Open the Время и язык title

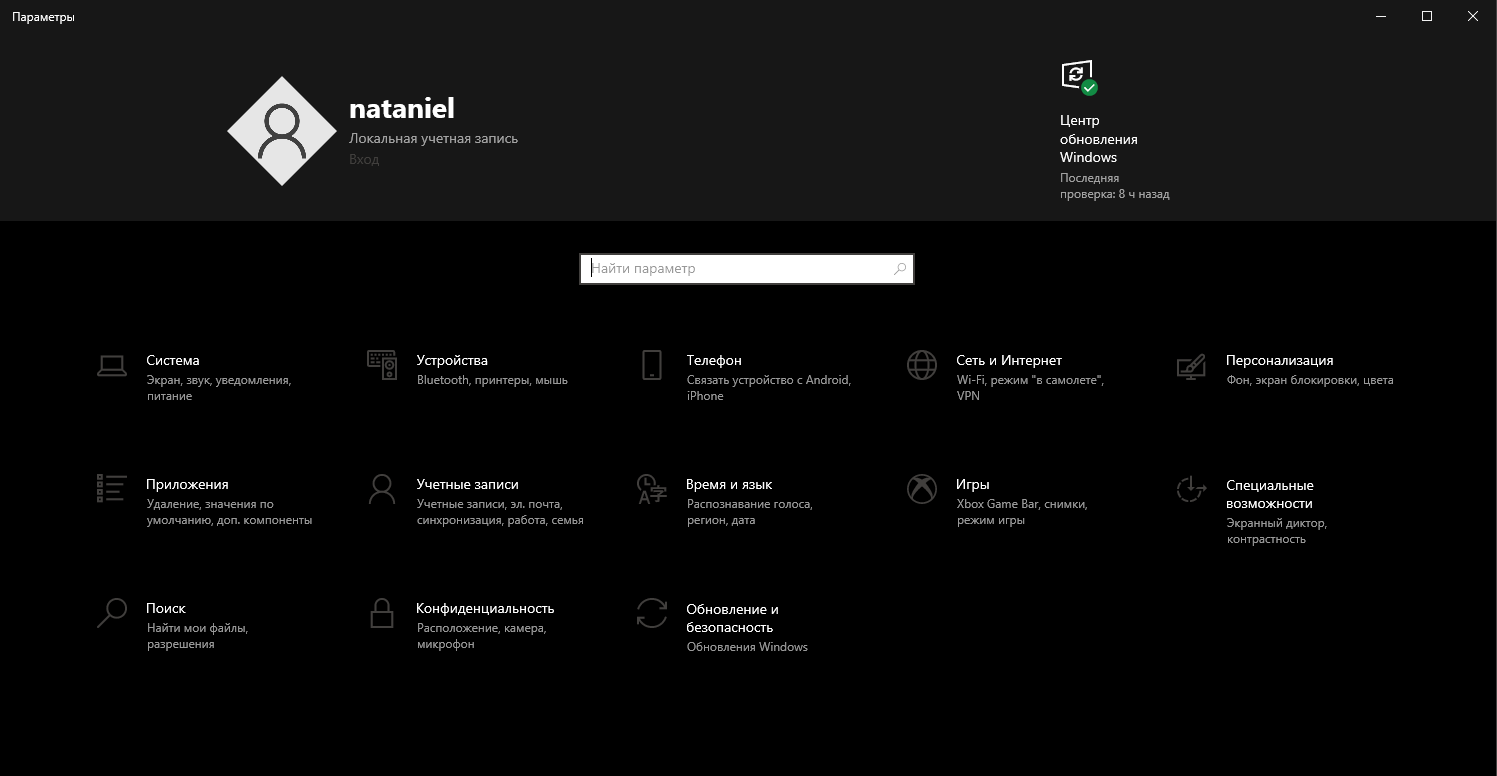point(729,485)
